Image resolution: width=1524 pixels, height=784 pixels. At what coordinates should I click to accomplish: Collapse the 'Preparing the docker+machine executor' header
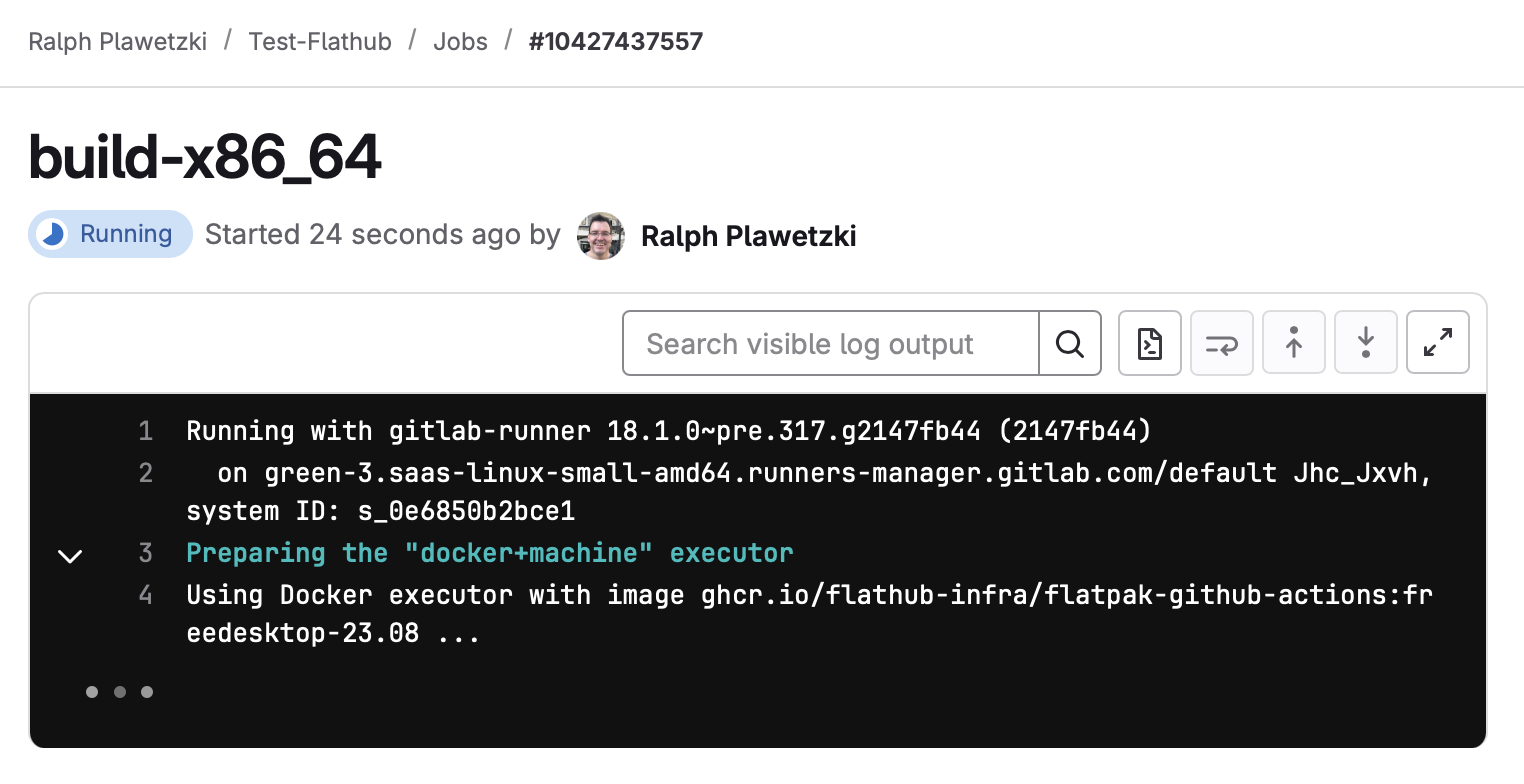point(490,553)
